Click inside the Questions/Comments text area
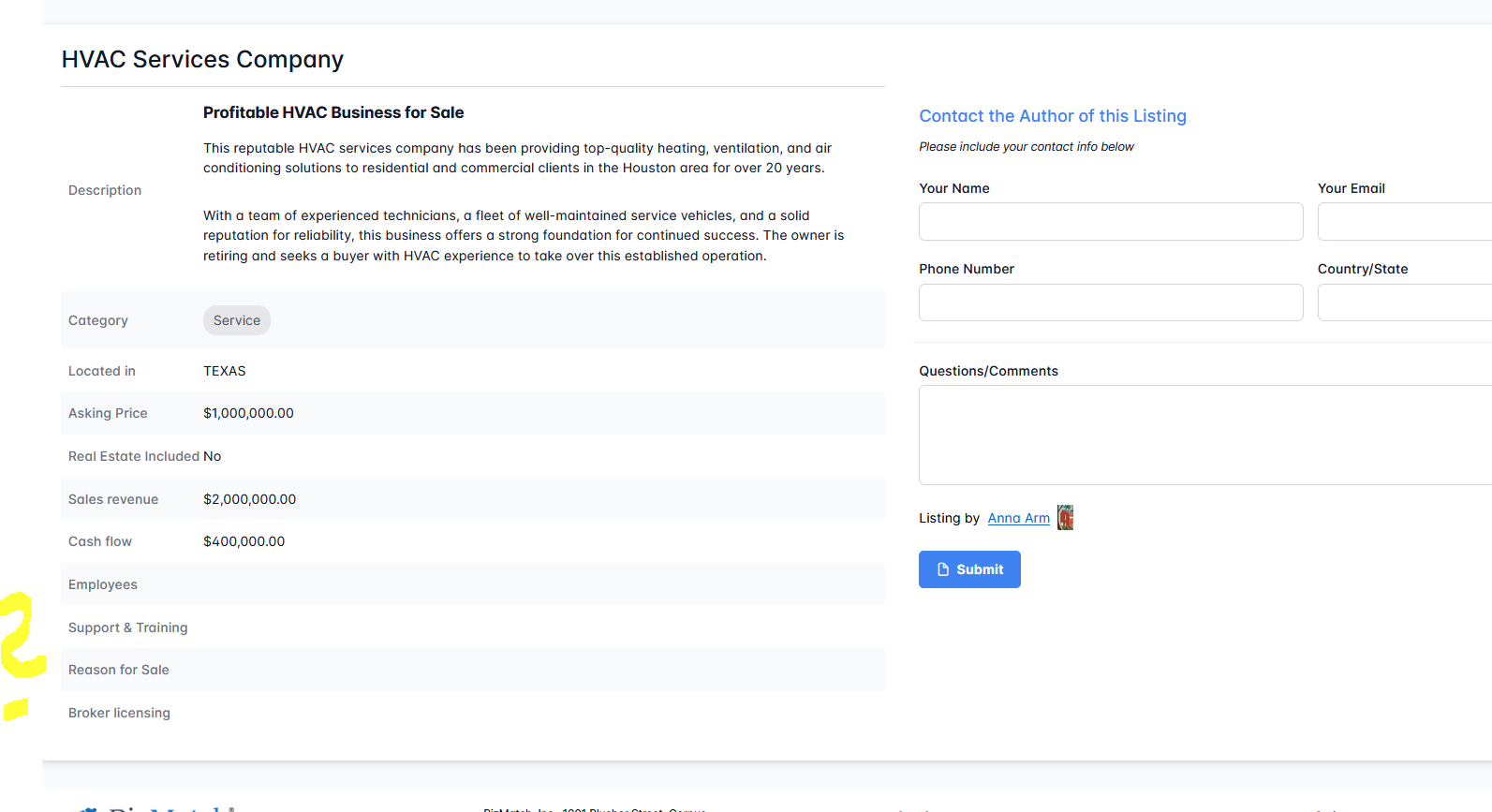Screen dimensions: 1492x812 click(1204, 436)
